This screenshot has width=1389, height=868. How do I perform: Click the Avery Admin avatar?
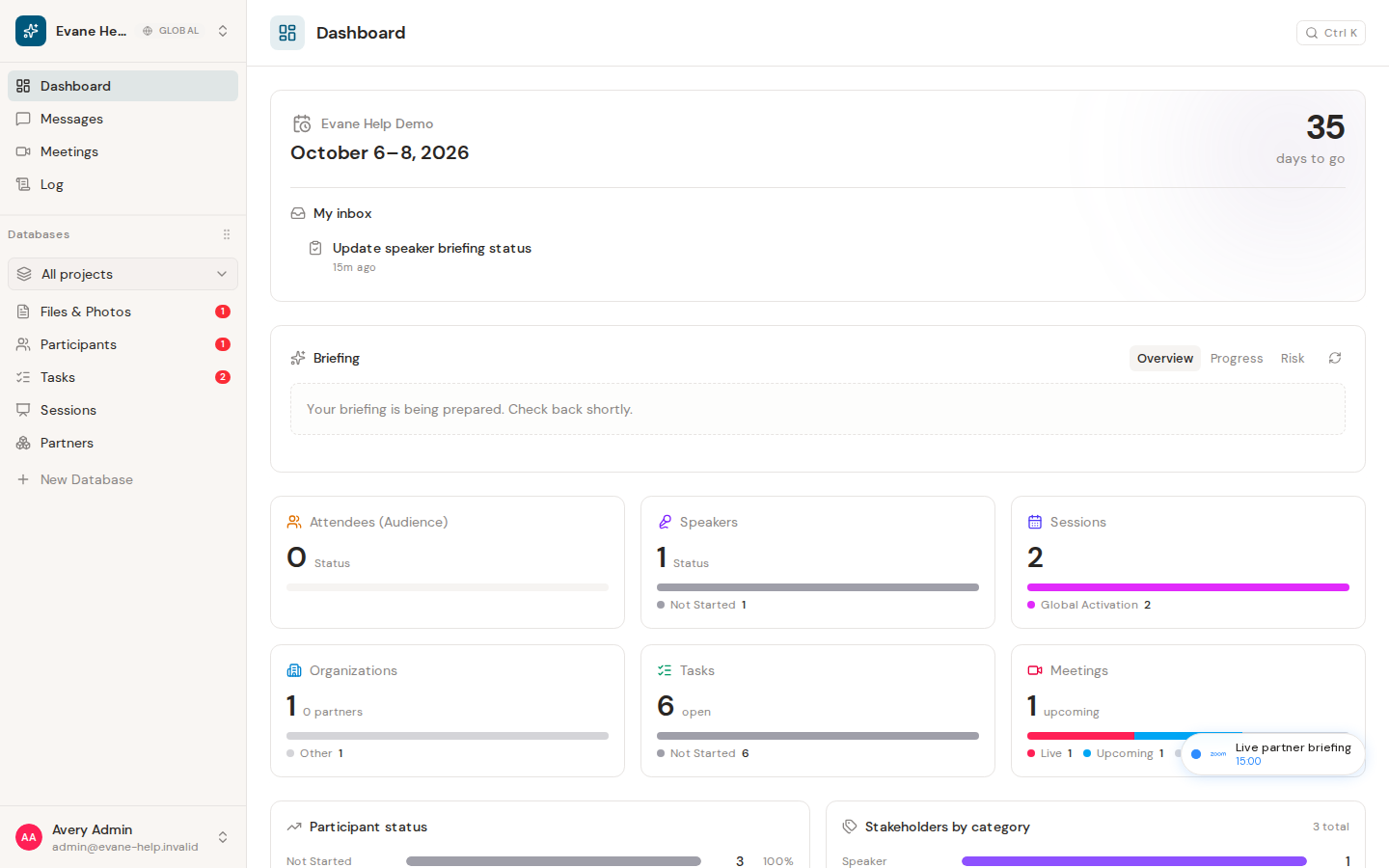coord(29,837)
